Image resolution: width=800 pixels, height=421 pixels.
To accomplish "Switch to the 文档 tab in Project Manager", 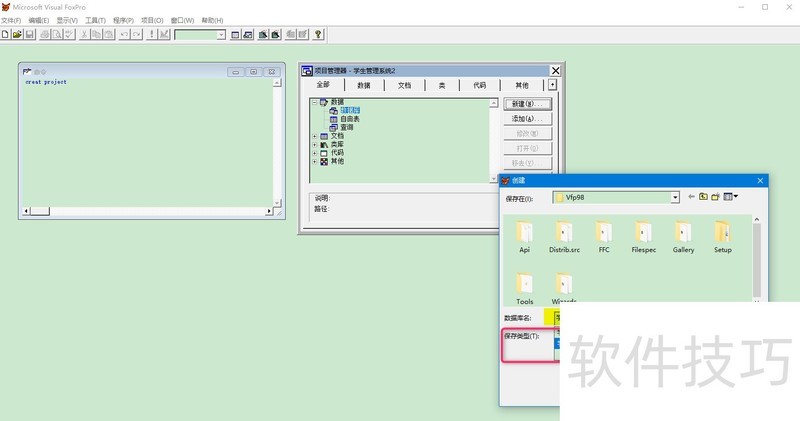I will [405, 85].
